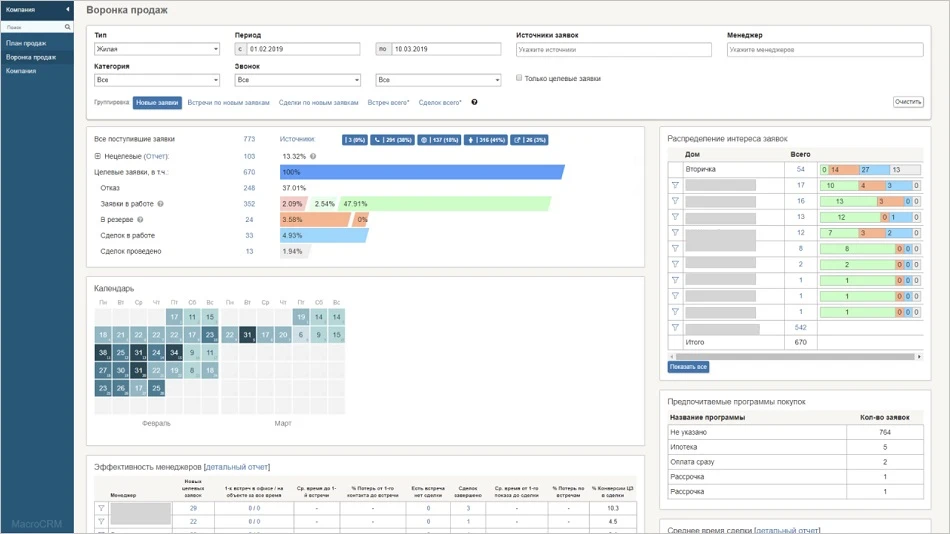Open the Категория dropdown
This screenshot has width=950, height=534.
156,80
